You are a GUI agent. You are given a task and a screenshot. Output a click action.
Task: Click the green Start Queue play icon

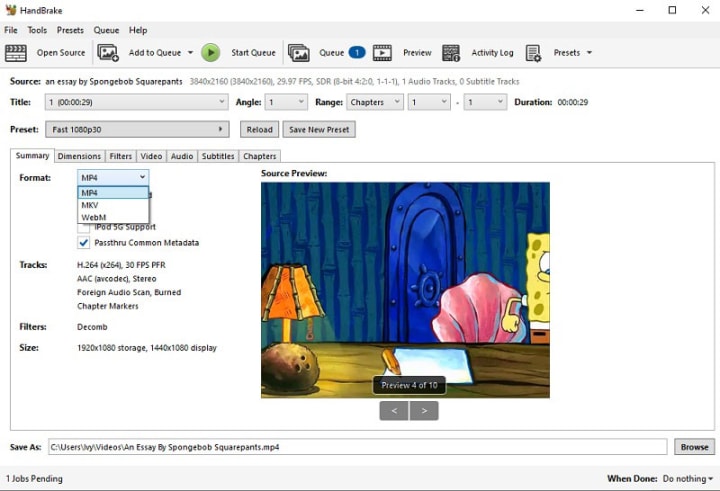click(211, 53)
